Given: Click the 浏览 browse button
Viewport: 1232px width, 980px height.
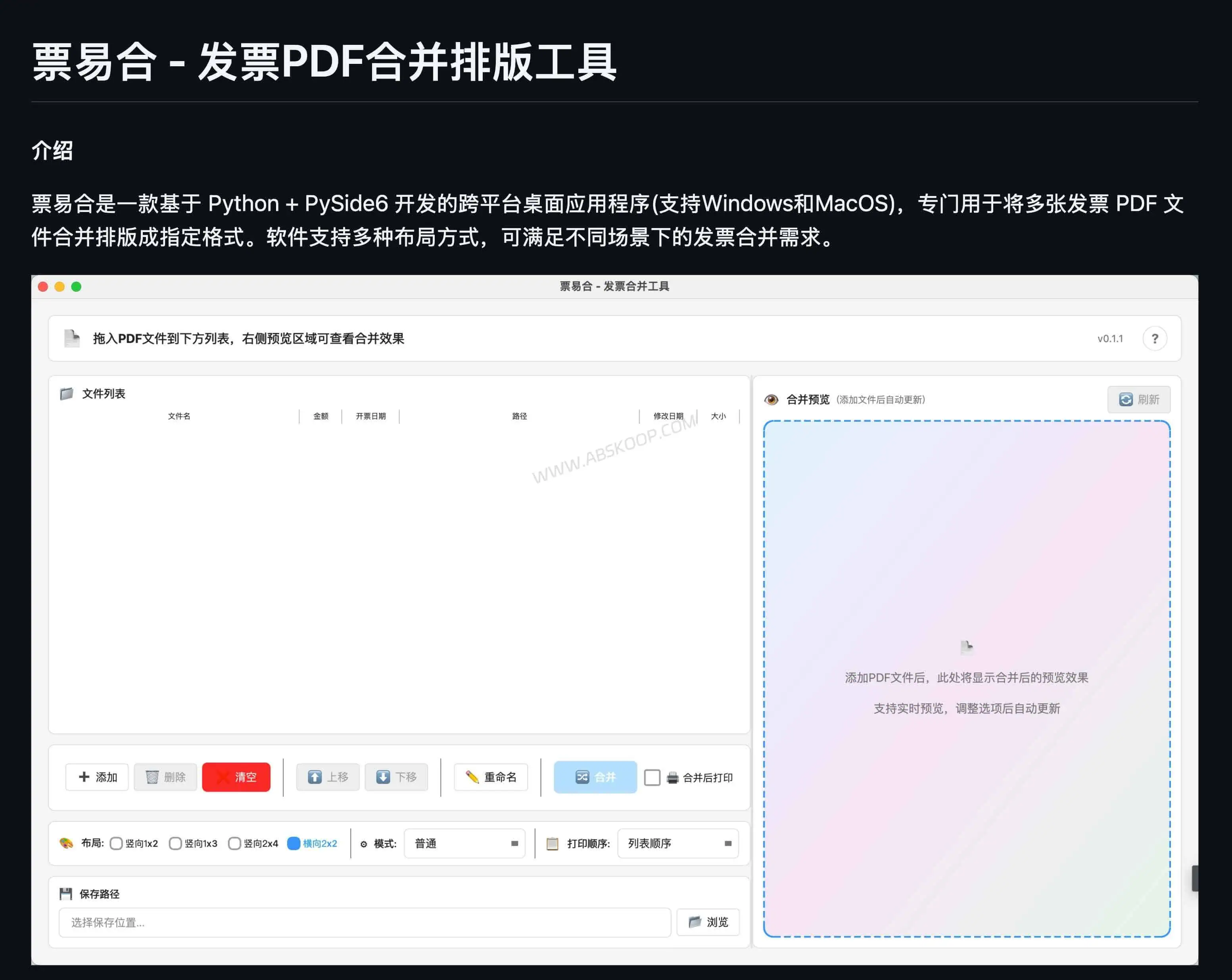Looking at the screenshot, I should click(708, 922).
